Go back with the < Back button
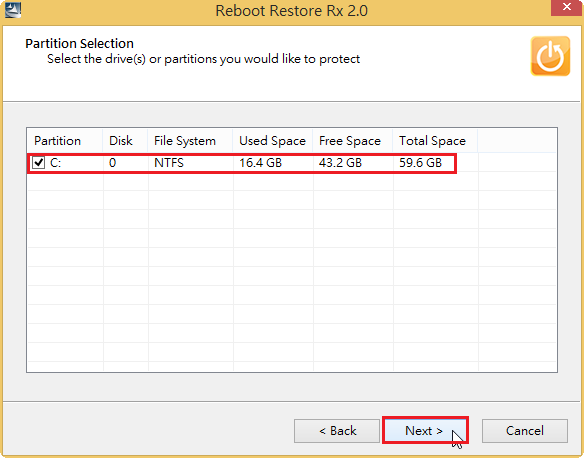 337,431
